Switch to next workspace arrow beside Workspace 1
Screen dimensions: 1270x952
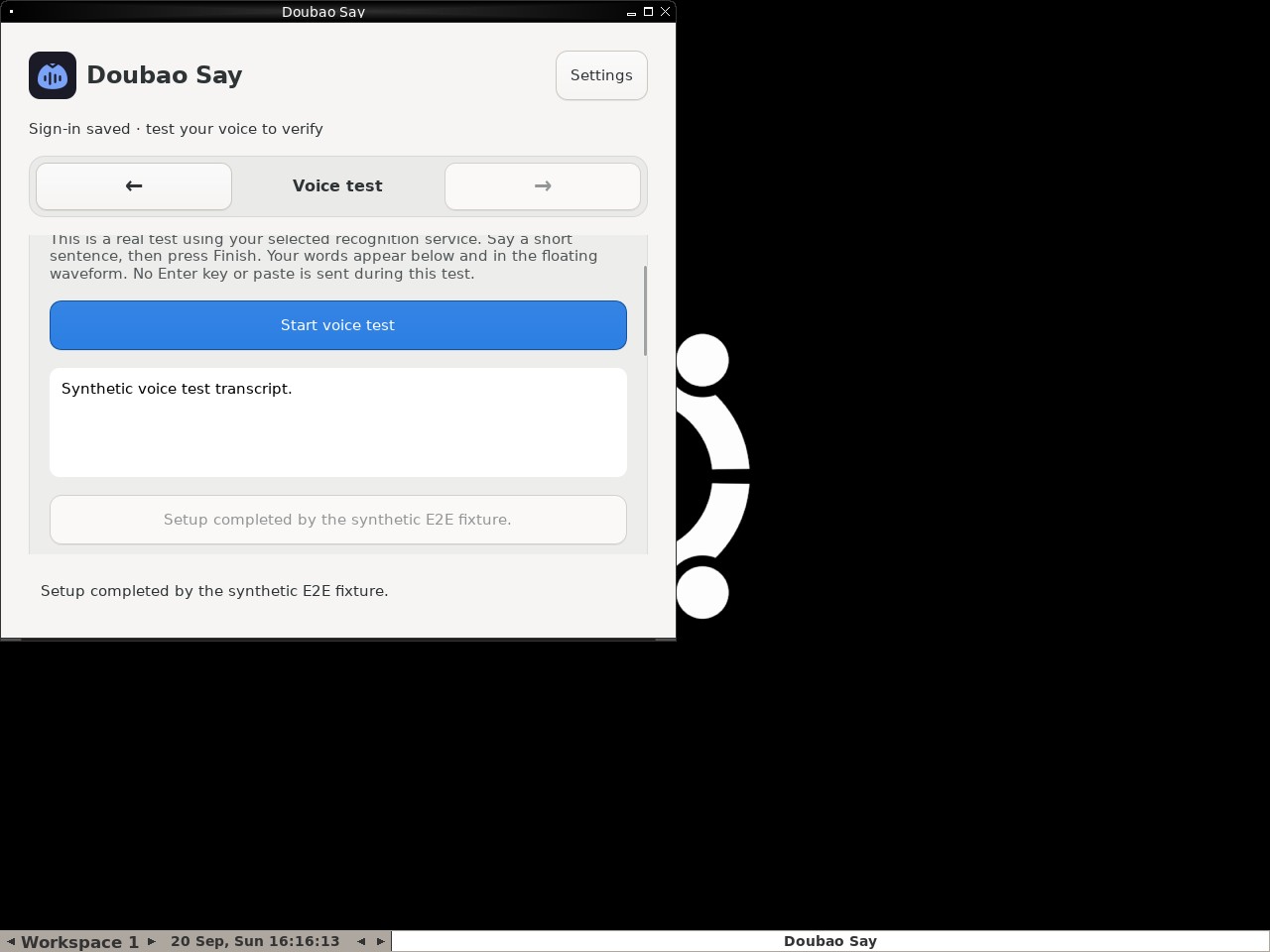coord(152,941)
